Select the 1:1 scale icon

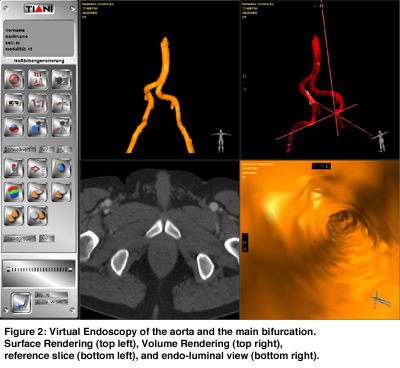pyautogui.click(x=38, y=79)
